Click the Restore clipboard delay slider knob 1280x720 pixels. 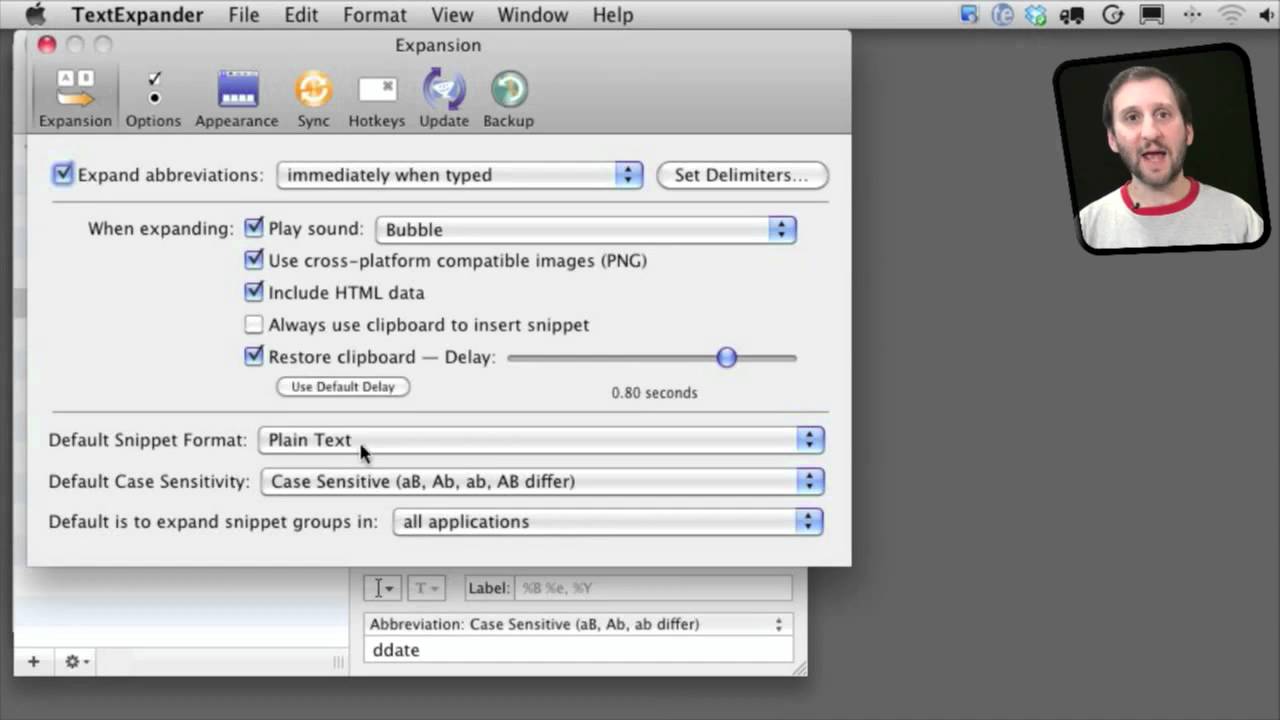[727, 357]
